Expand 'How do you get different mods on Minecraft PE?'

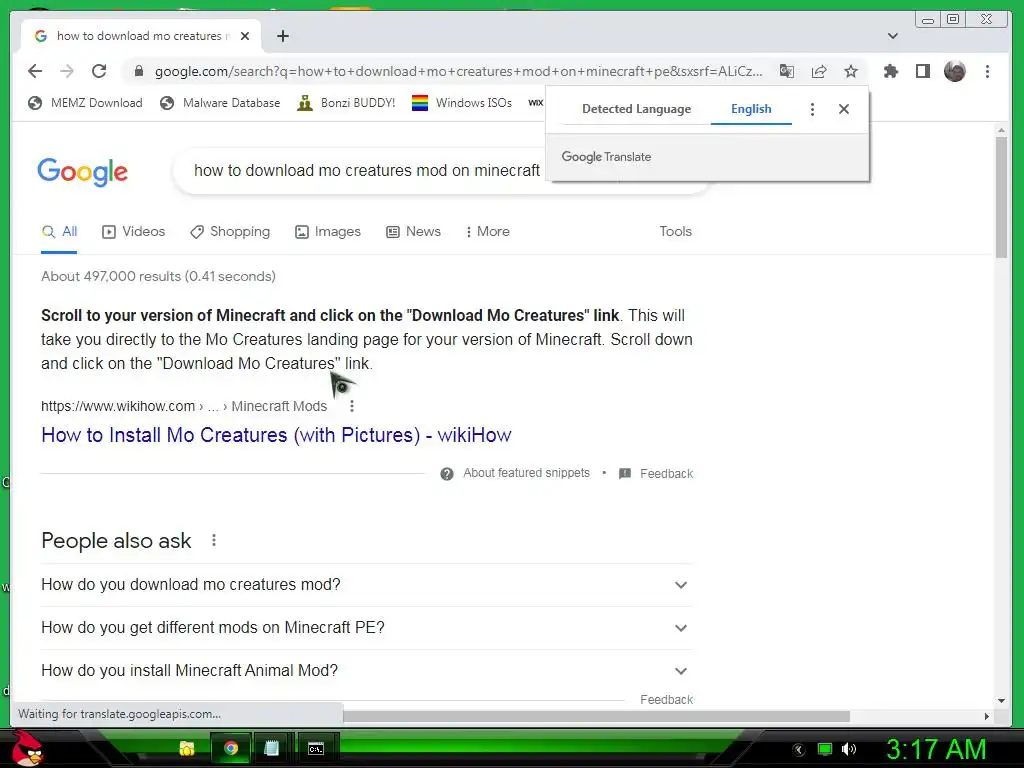point(366,628)
